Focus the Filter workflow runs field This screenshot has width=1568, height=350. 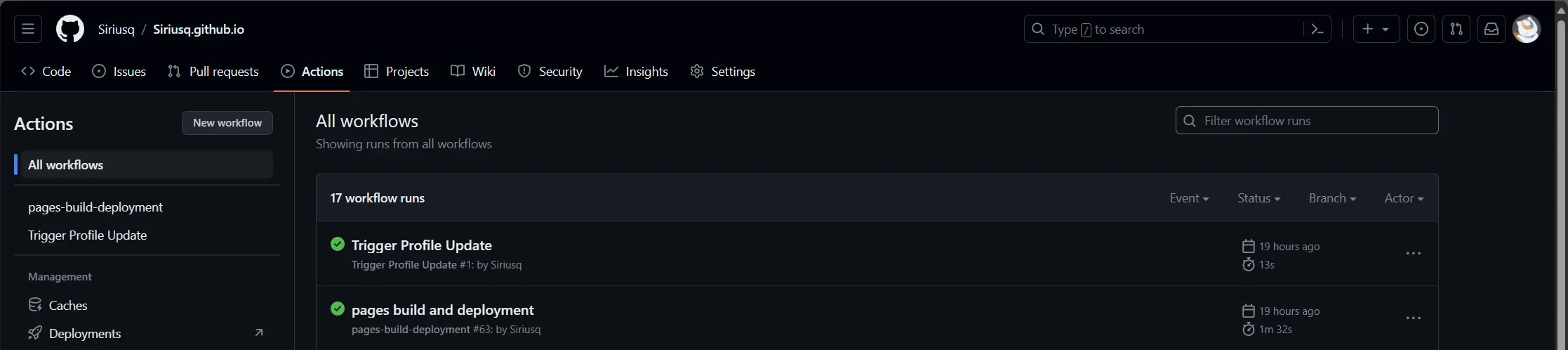tap(1307, 121)
